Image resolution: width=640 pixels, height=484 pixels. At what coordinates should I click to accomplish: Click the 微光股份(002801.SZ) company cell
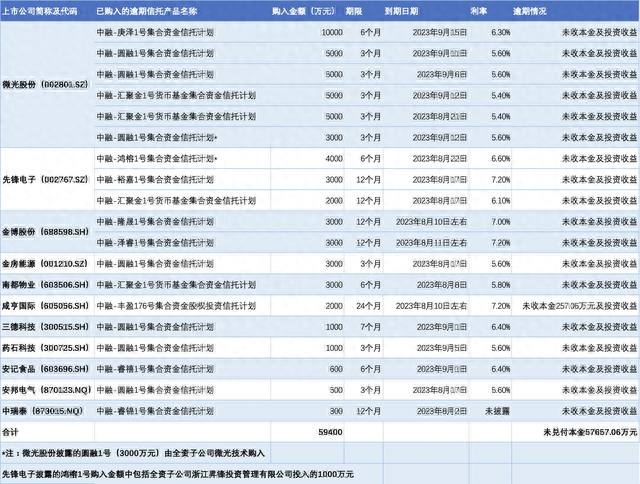(x=45, y=84)
